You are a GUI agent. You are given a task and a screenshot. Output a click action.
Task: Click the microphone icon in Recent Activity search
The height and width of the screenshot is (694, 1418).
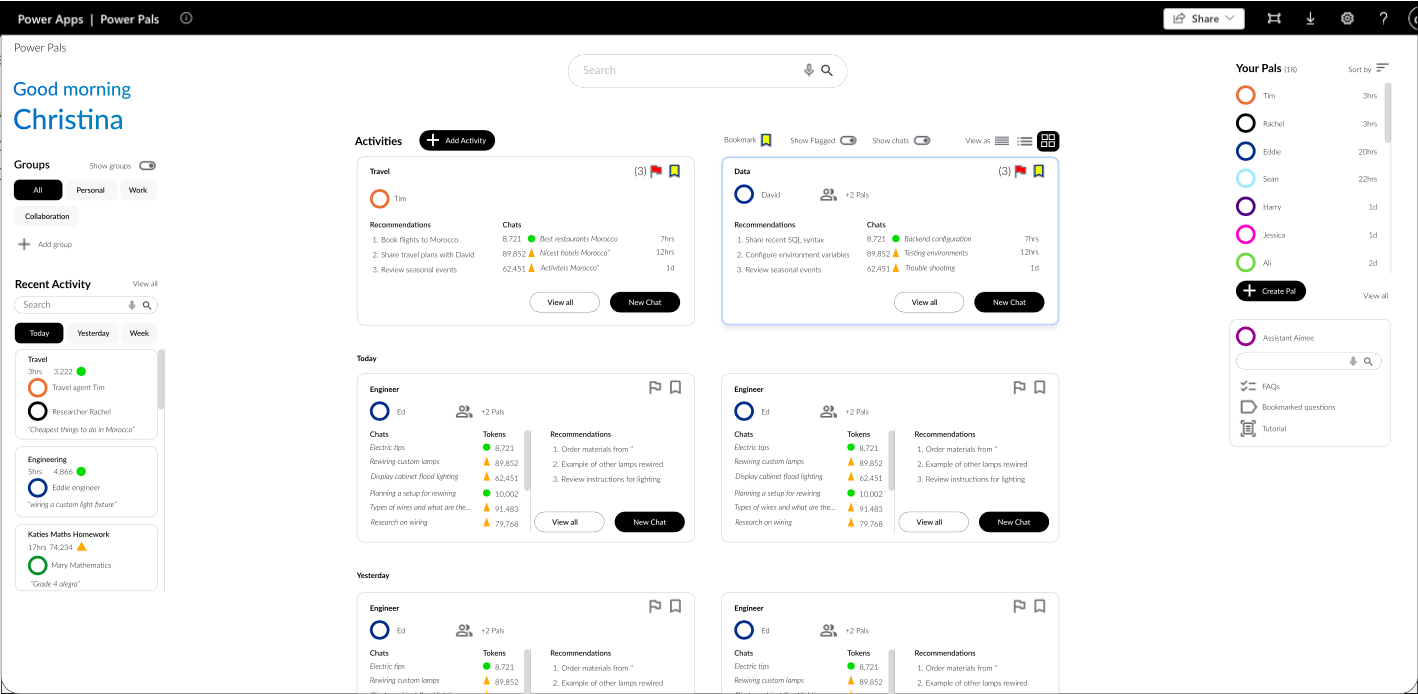coord(131,305)
